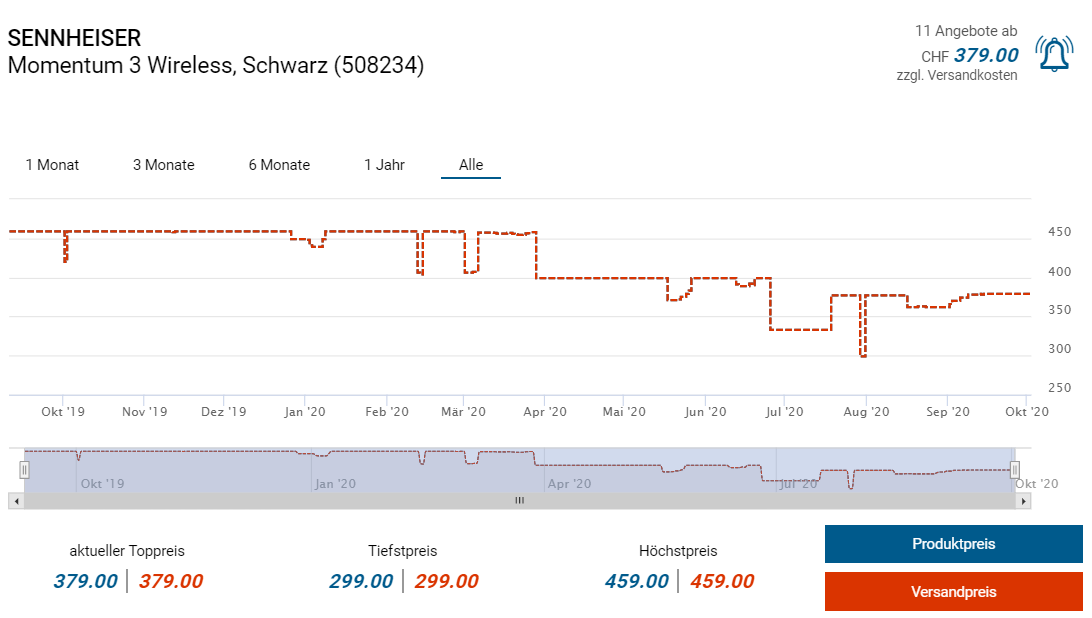This screenshot has height=618, width=1092.
Task: Select the Alle time range tab
Action: (x=471, y=165)
